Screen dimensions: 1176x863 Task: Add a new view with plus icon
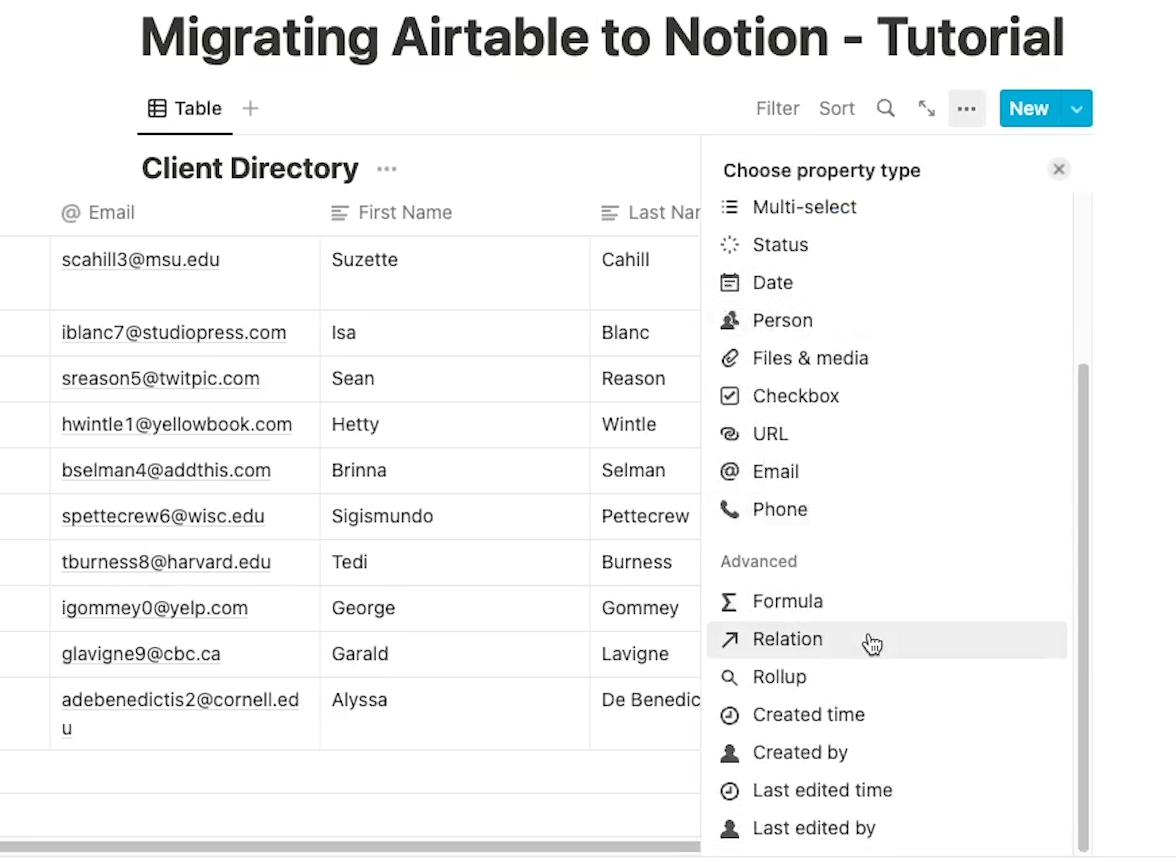250,109
